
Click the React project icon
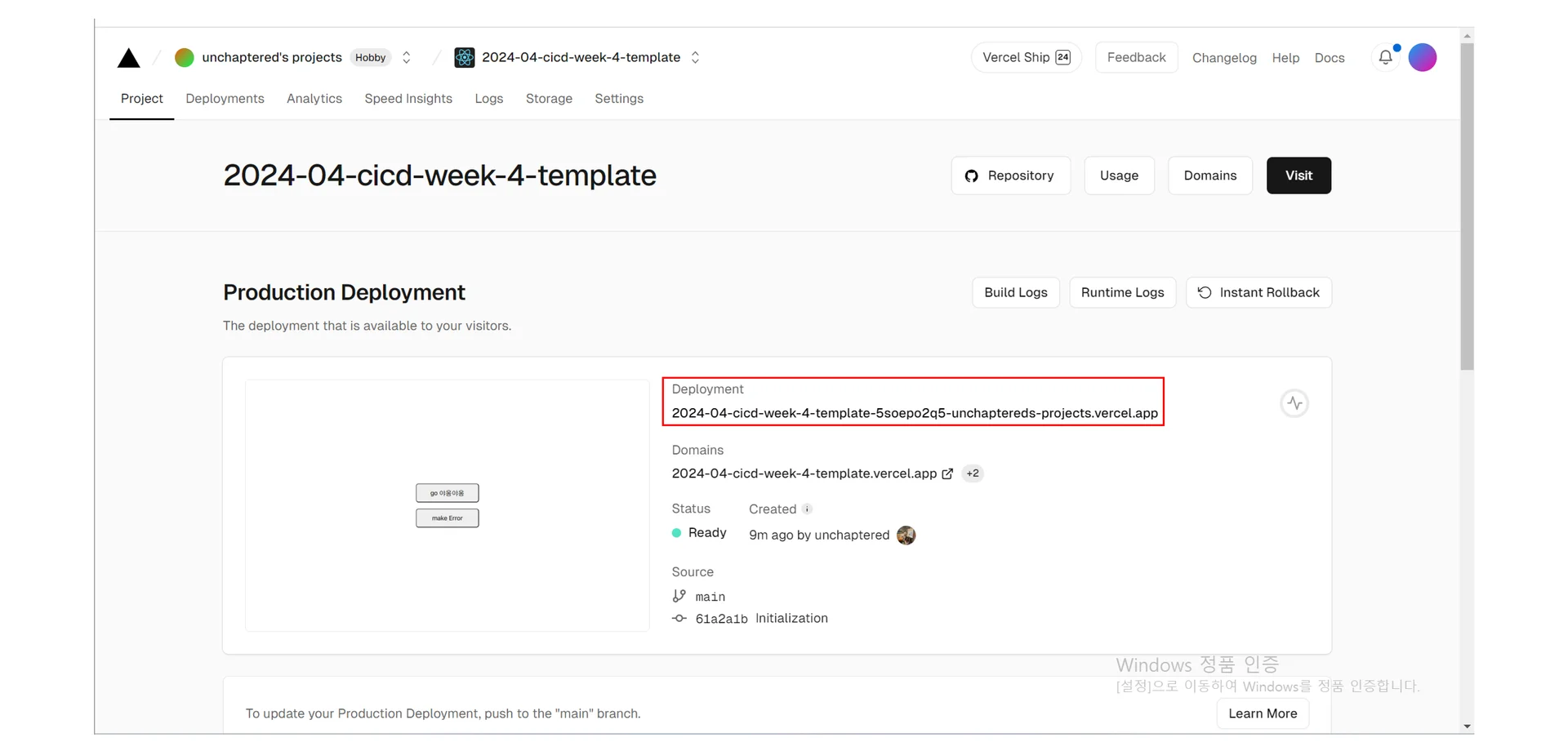pos(465,57)
